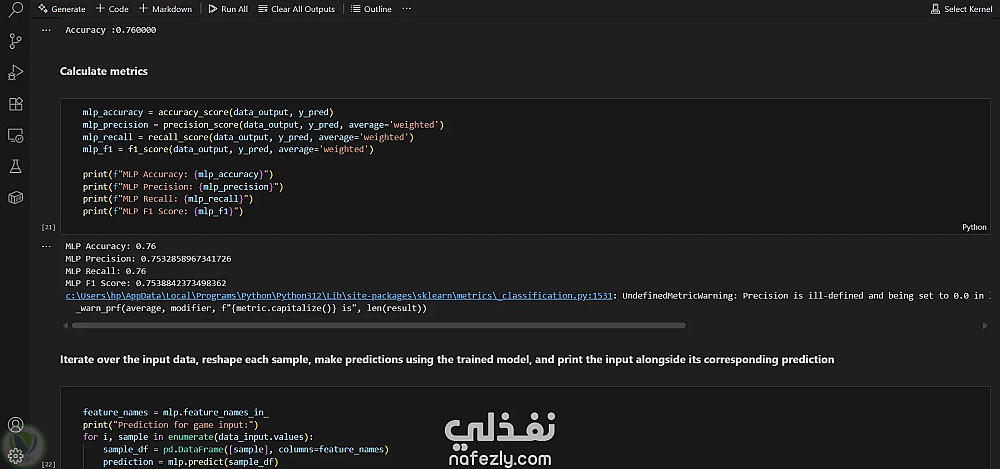Add a new Markdown cell
Screen dimensions: 1000x469
tap(165, 9)
